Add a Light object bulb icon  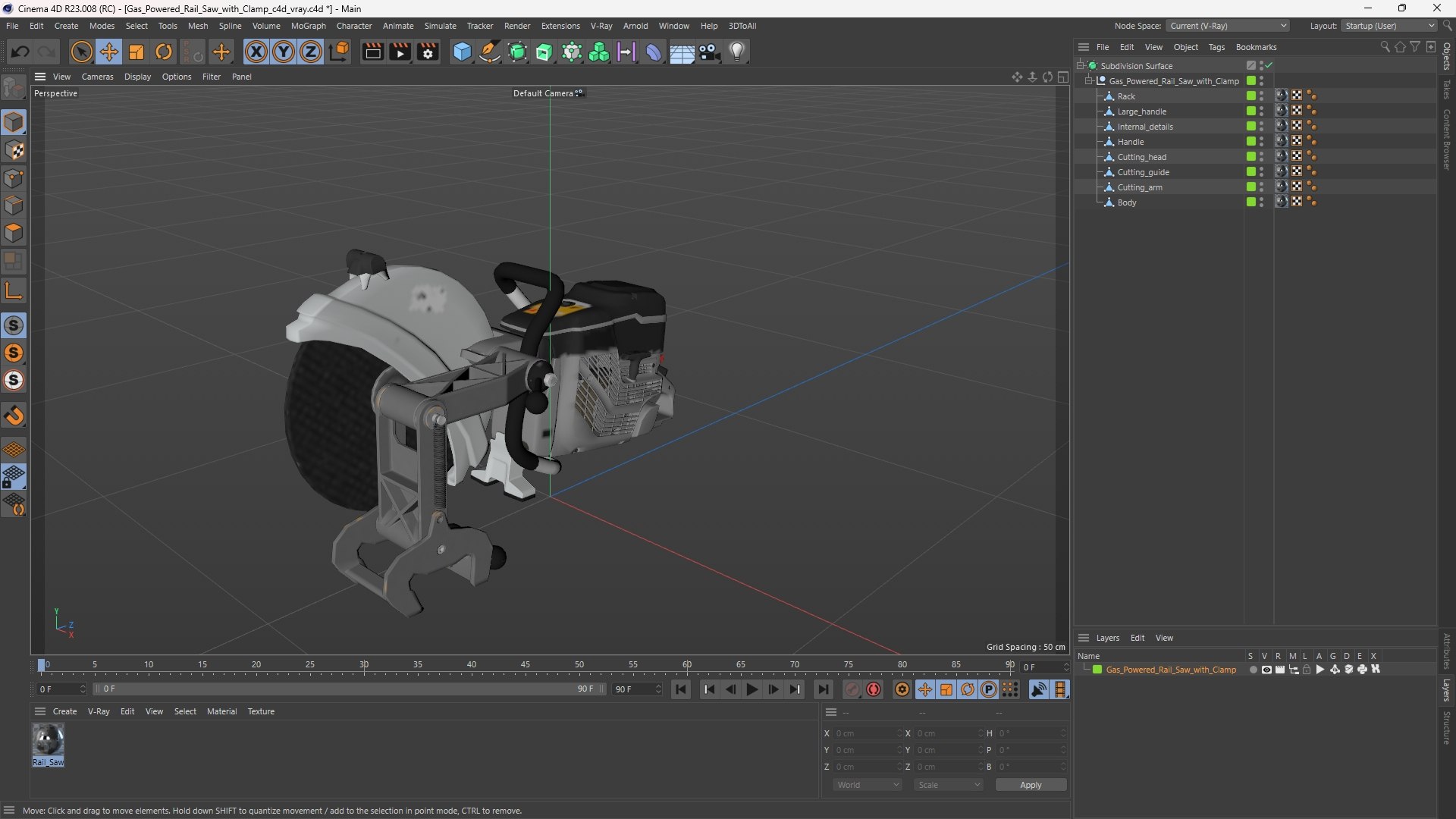click(x=737, y=52)
